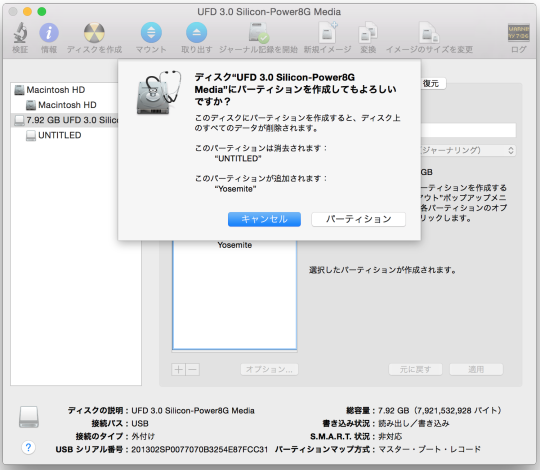Viewport: 540px width, 470px height.
Task: Click the "Yosemite" name in the dialog text
Action: [235, 189]
